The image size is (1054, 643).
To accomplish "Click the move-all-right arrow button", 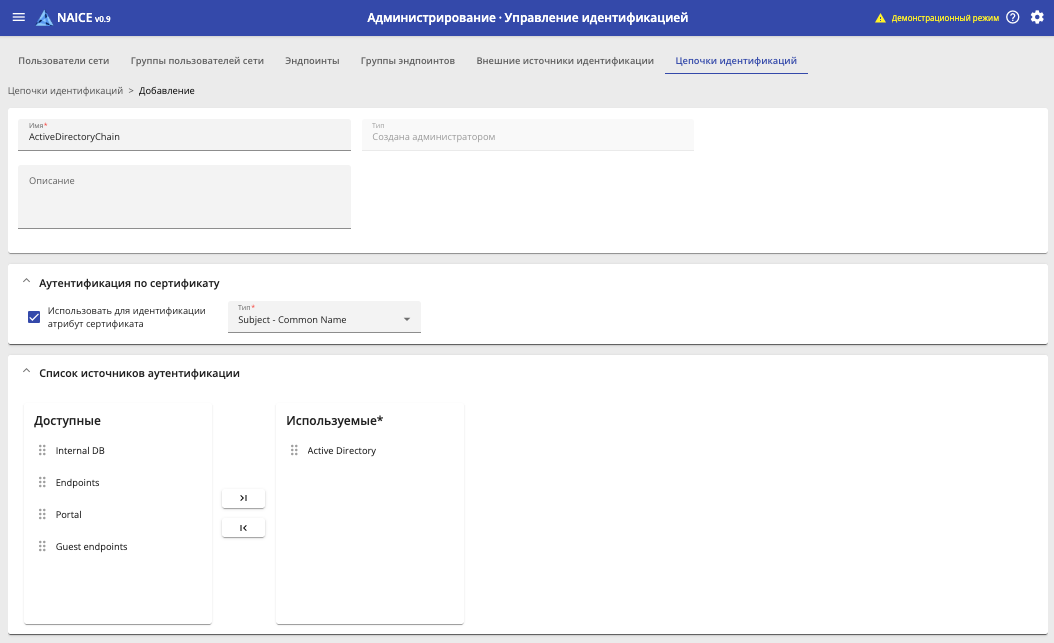I will pos(243,498).
